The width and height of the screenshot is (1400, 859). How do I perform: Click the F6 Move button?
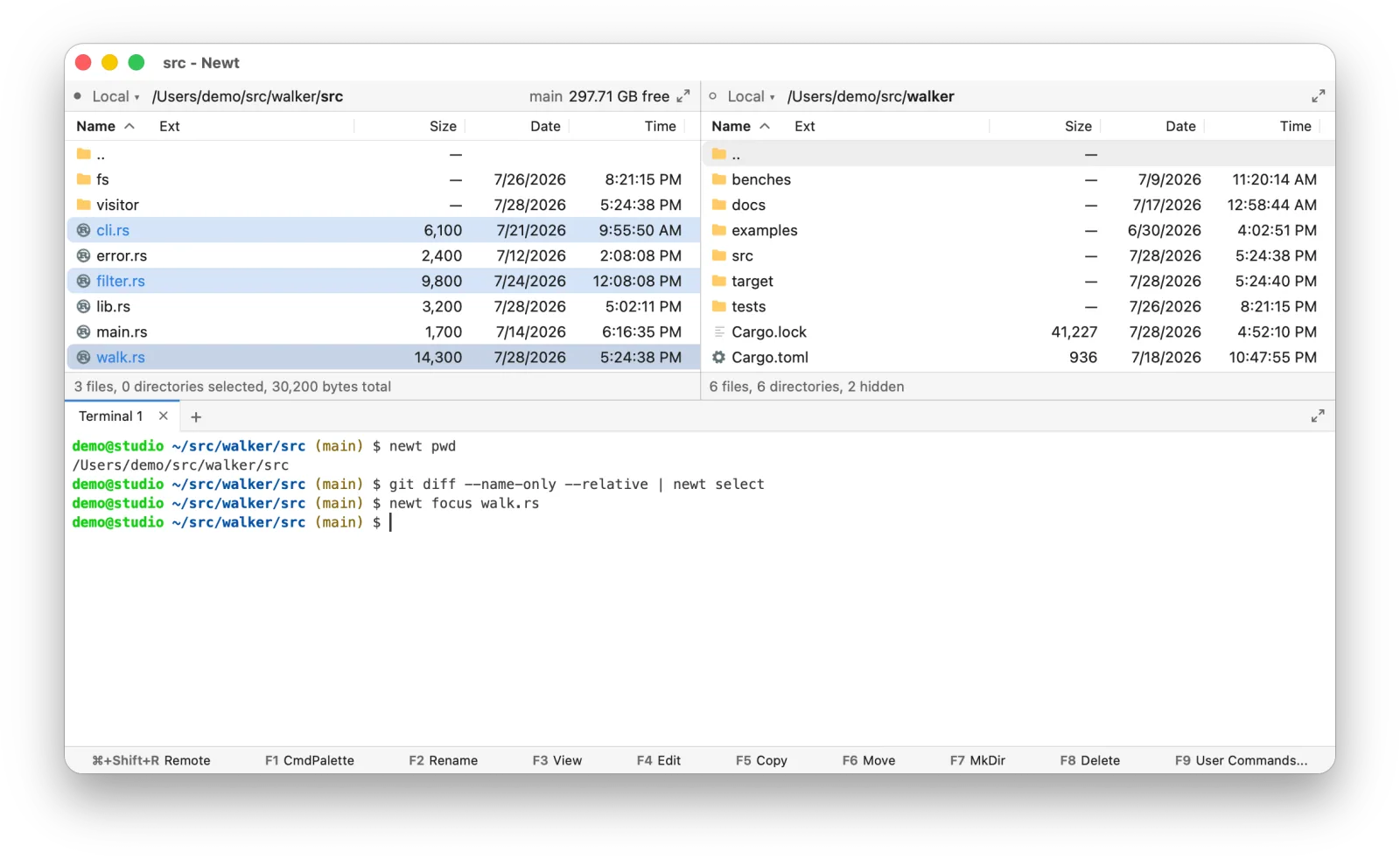click(869, 760)
